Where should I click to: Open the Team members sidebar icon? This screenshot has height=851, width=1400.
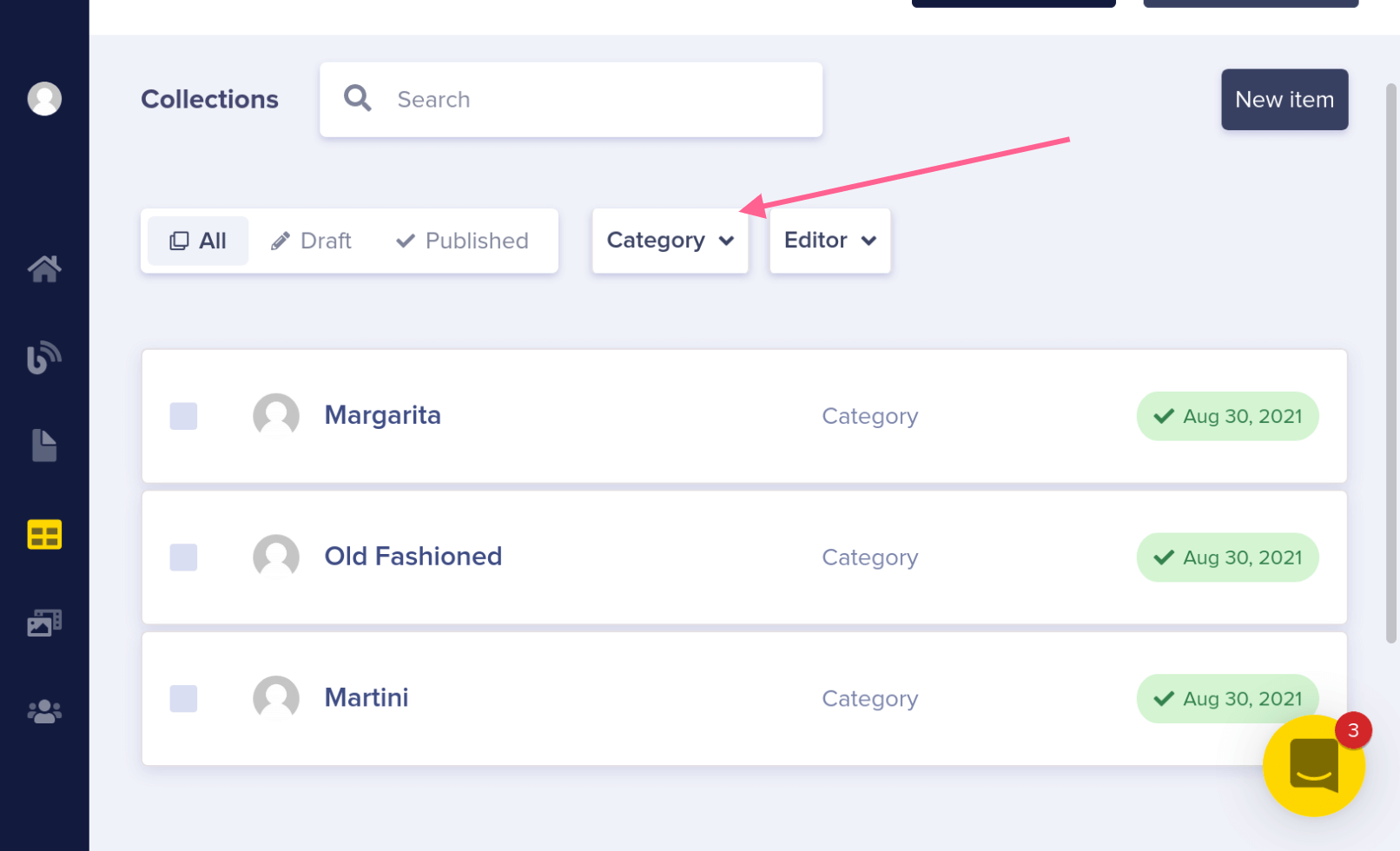coord(44,712)
